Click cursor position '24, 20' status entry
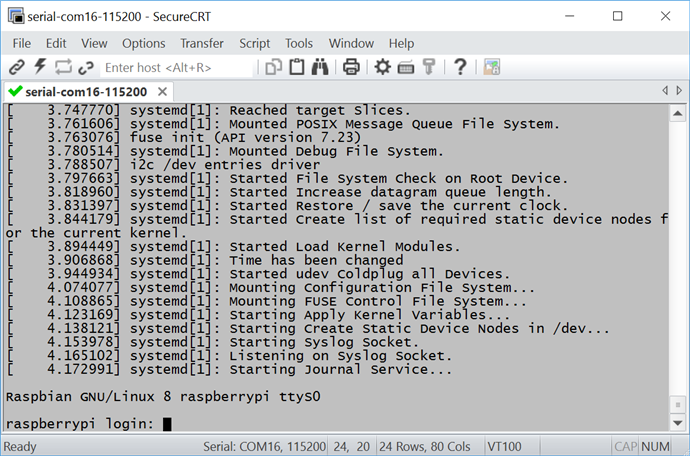 click(x=352, y=447)
